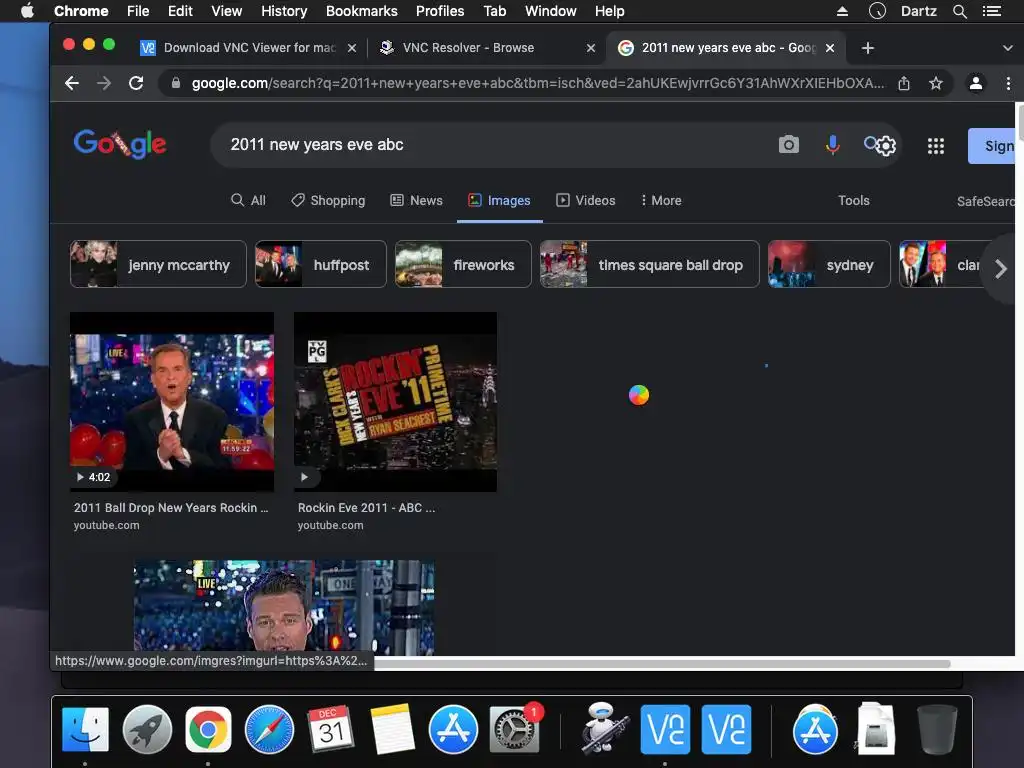The width and height of the screenshot is (1024, 768).
Task: Click the magnifier search button in the search box
Action: click(871, 143)
